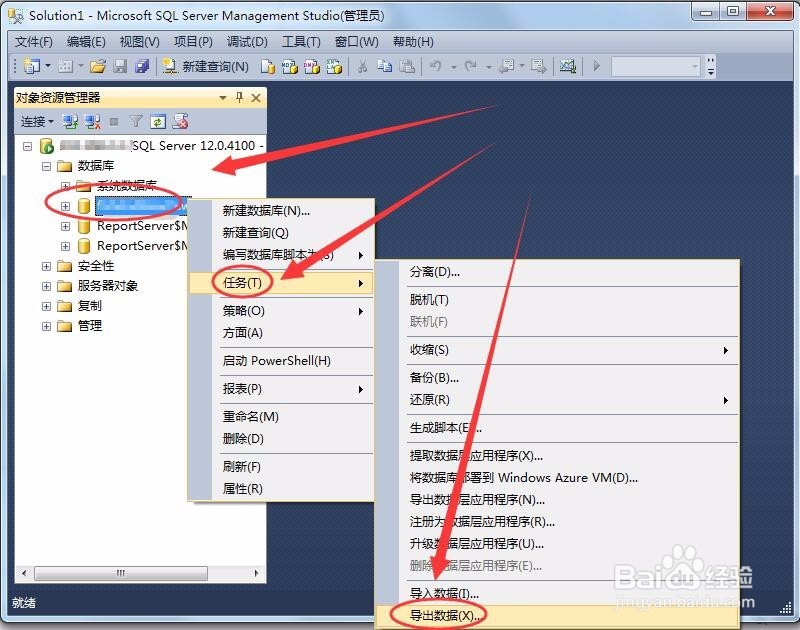Click the Delete script icon in Object Explorer toolbar
The height and width of the screenshot is (630, 800).
coord(180,121)
